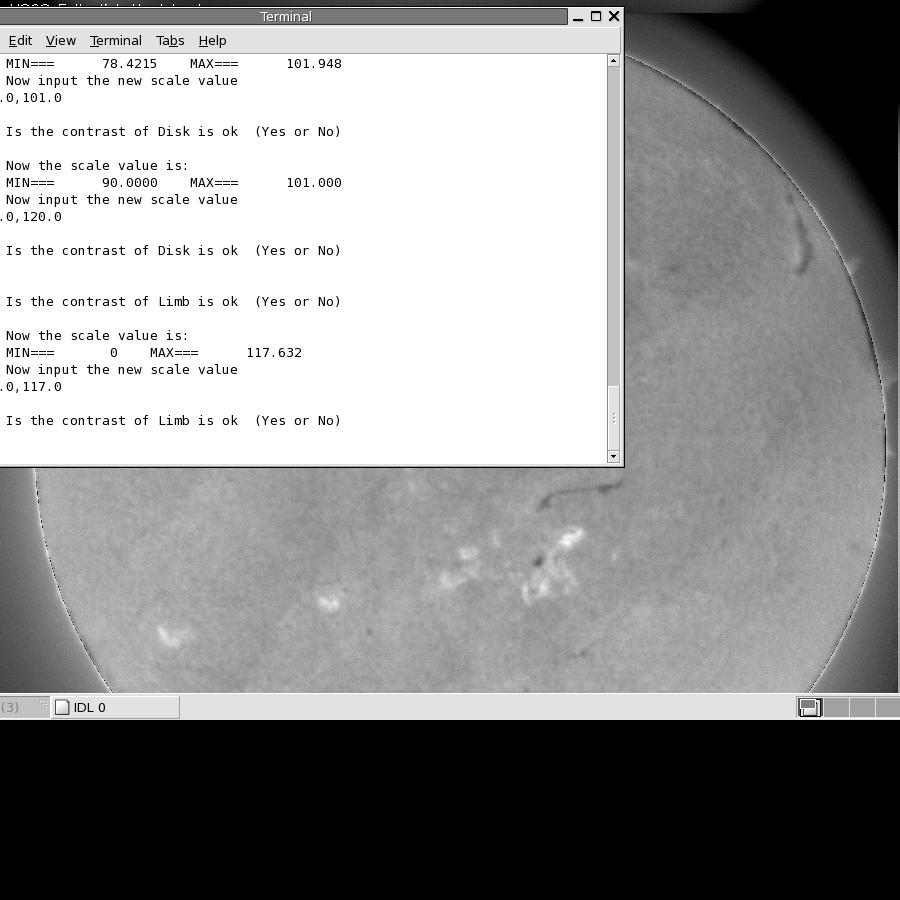Viewport: 900px width, 900px height.
Task: Minimize the Terminal window
Action: [x=578, y=17]
